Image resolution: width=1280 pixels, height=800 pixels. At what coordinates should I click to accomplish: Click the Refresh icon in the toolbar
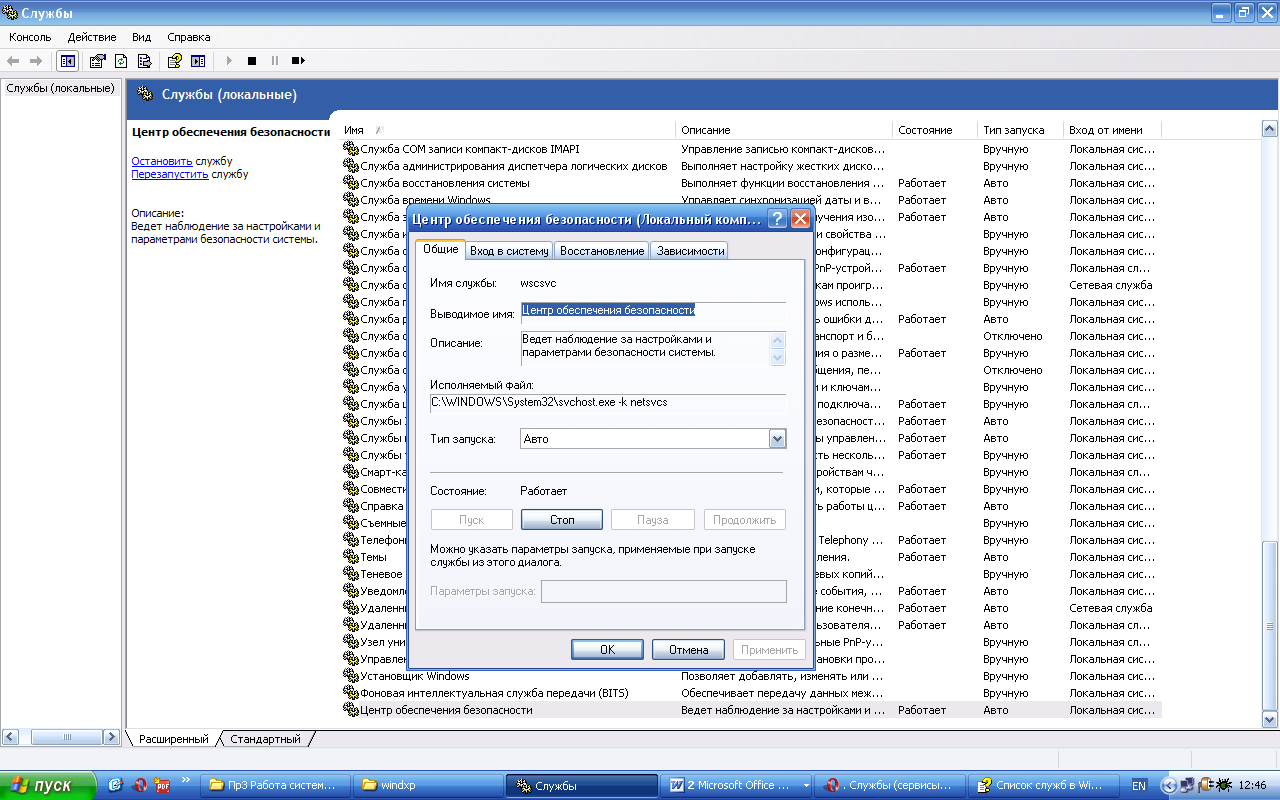coord(121,61)
